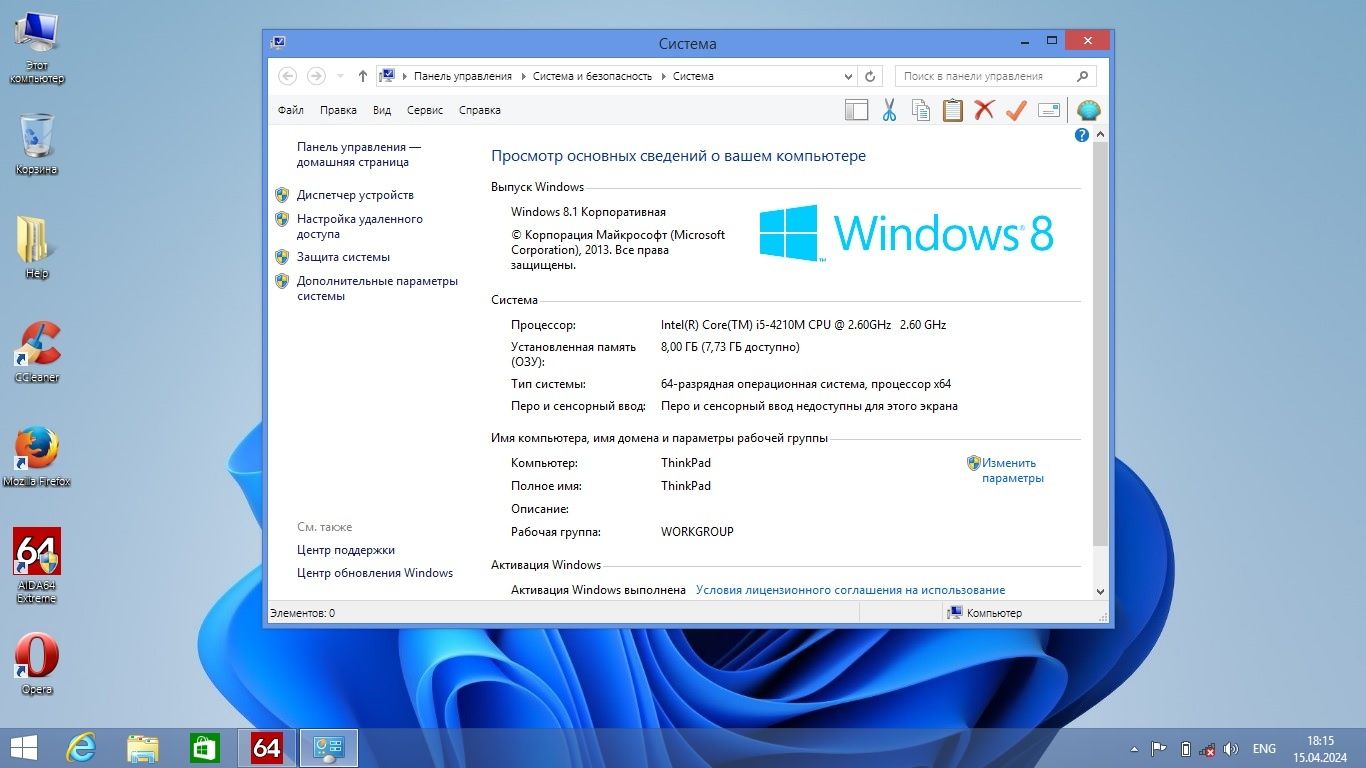Image resolution: width=1366 pixels, height=768 pixels.
Task: Click Windows 8.1 Корпоративная text
Action: point(588,212)
